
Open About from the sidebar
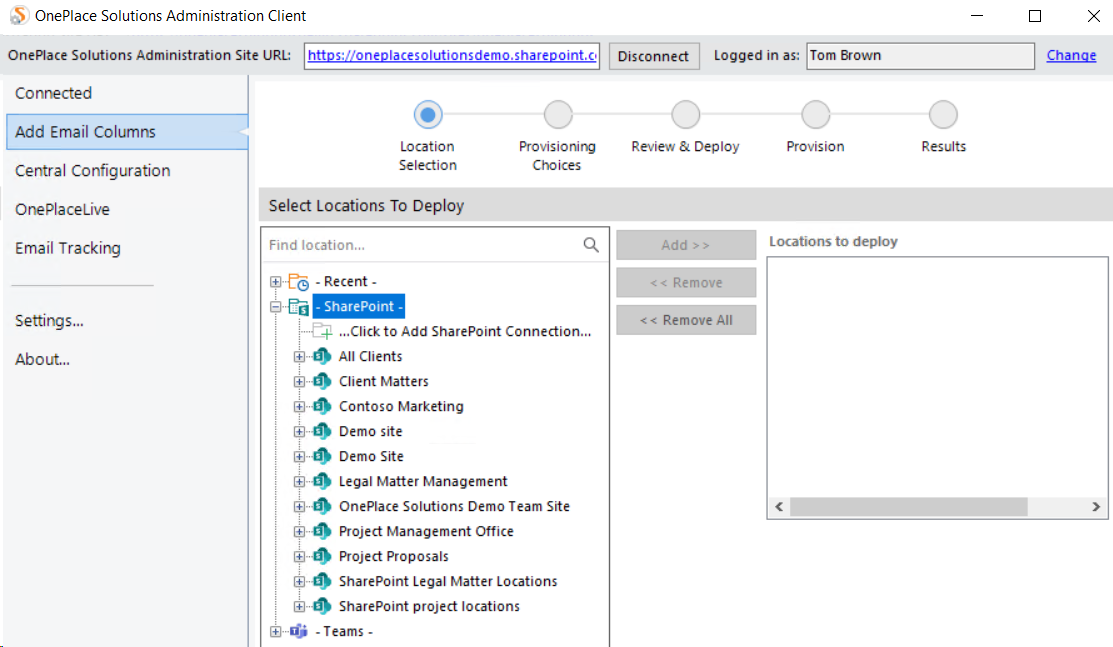[x=43, y=359]
